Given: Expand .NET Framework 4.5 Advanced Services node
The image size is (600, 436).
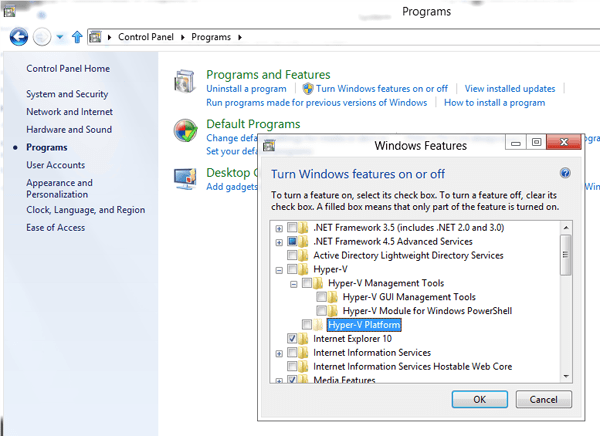Looking at the screenshot, I should pos(279,242).
